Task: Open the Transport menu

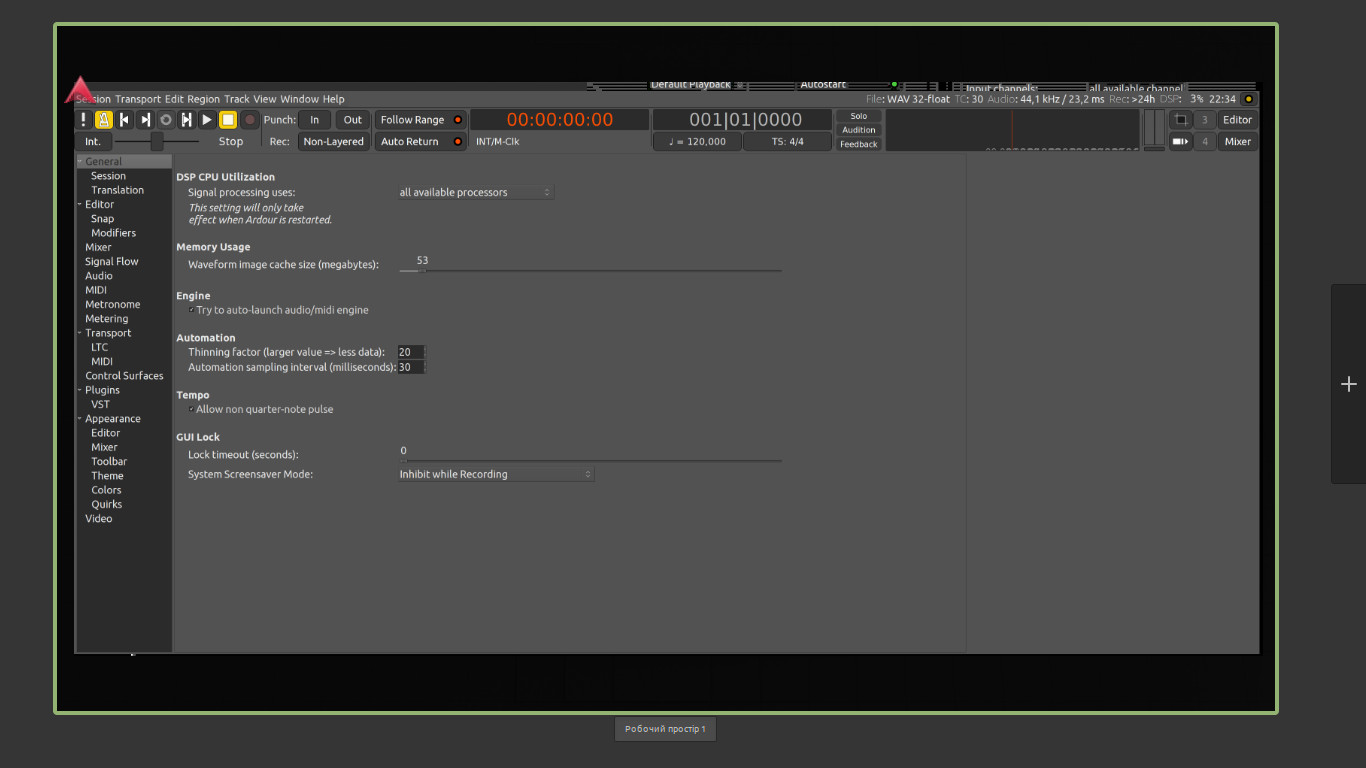Action: click(x=137, y=99)
